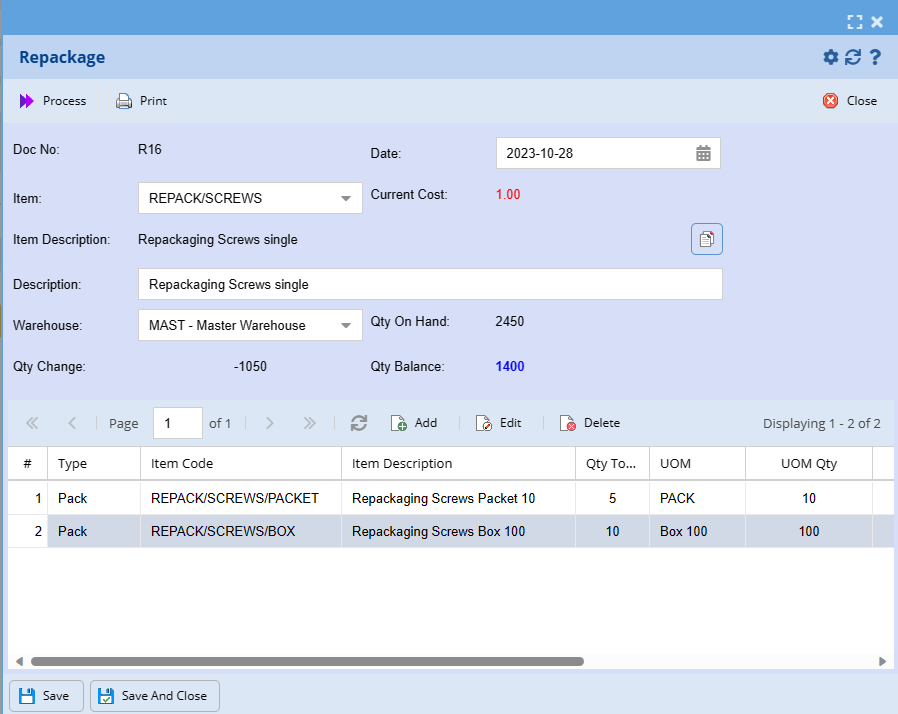Open the settings gear icon

coord(830,58)
